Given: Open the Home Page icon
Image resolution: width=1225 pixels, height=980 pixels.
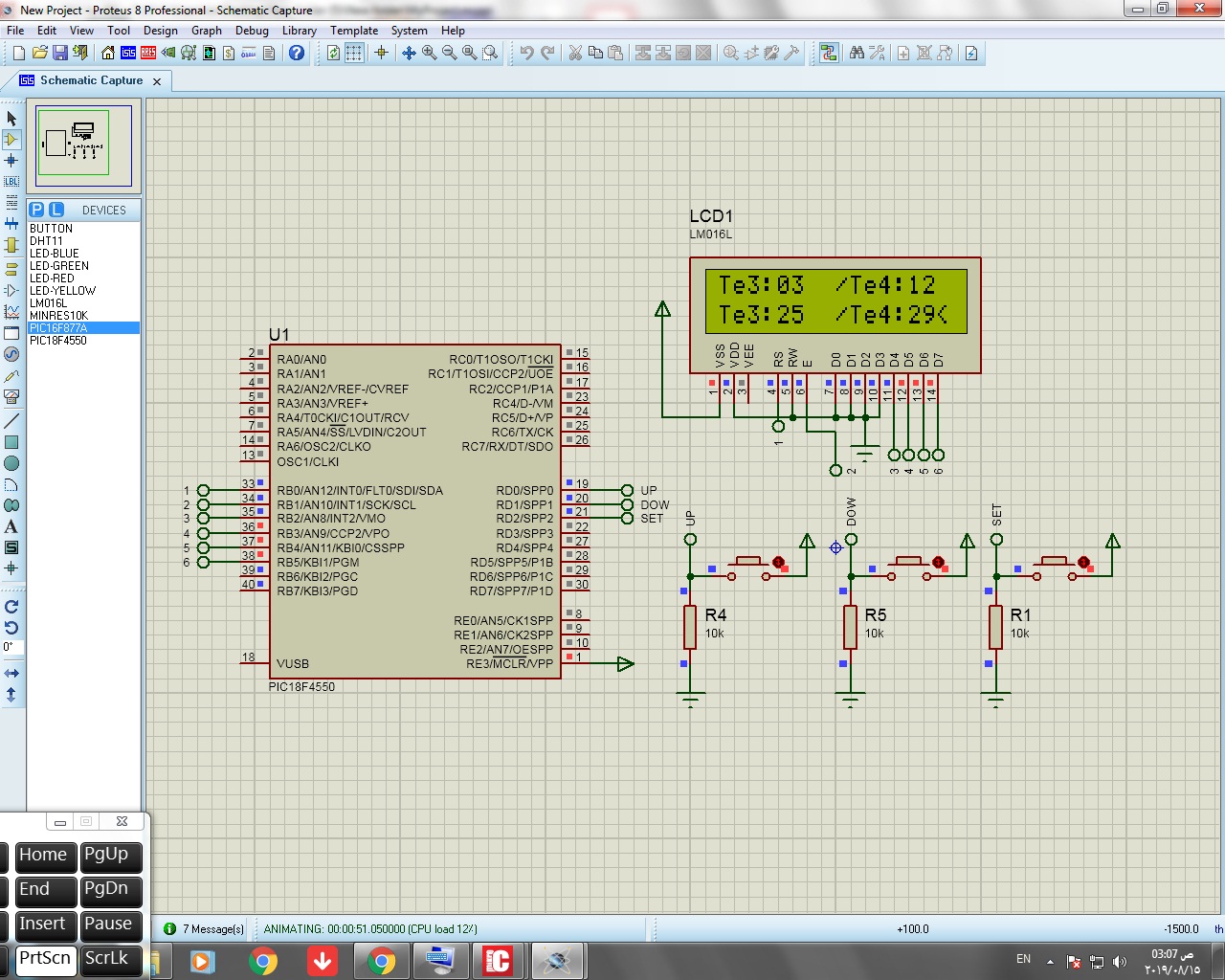Looking at the screenshot, I should coord(108,54).
